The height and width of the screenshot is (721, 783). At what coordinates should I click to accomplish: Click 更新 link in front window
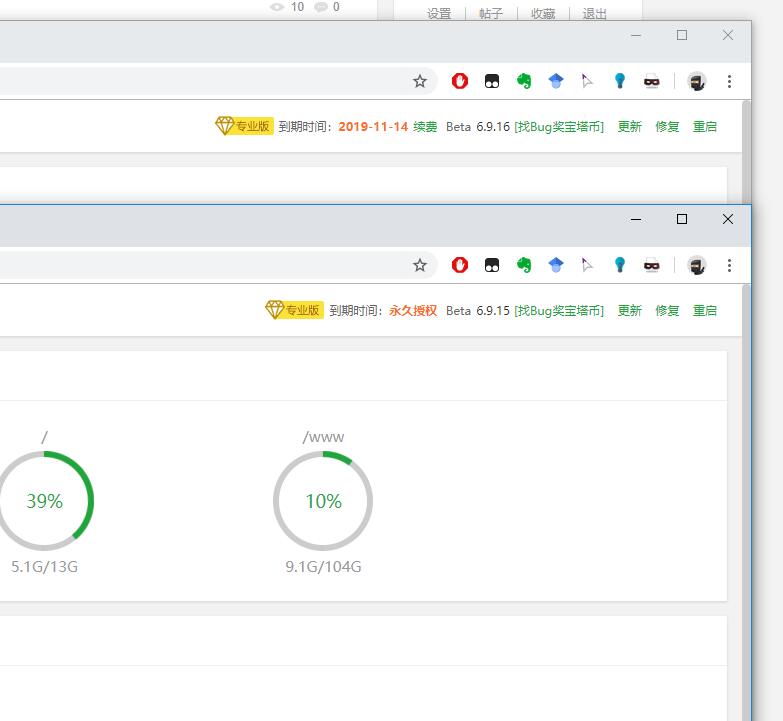(x=630, y=311)
